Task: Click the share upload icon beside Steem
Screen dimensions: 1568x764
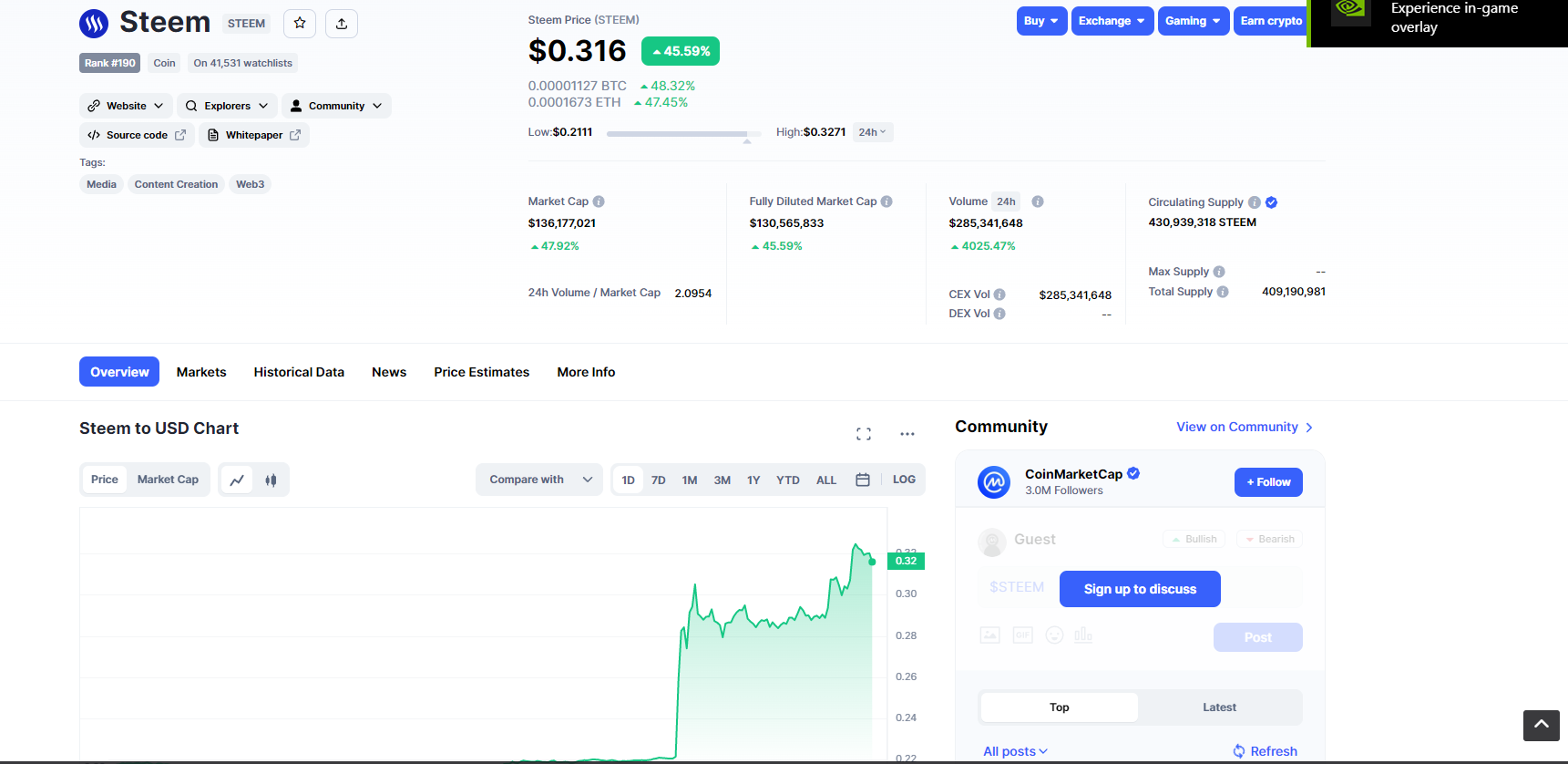Action: pyautogui.click(x=342, y=24)
